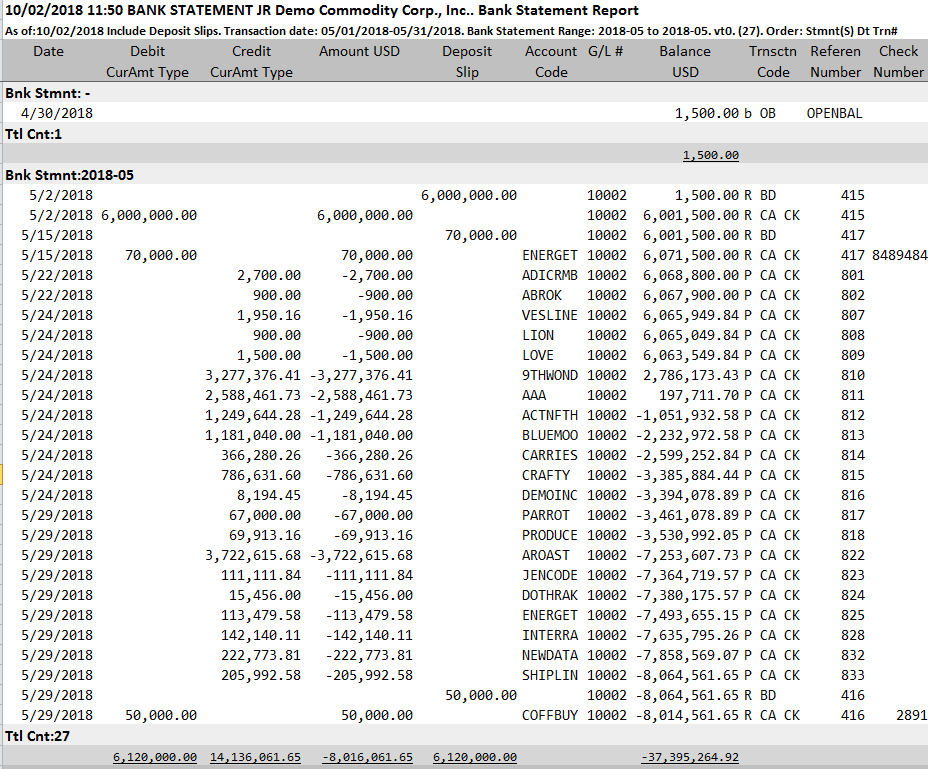
Task: Click the CARRIES account code
Action: point(549,456)
